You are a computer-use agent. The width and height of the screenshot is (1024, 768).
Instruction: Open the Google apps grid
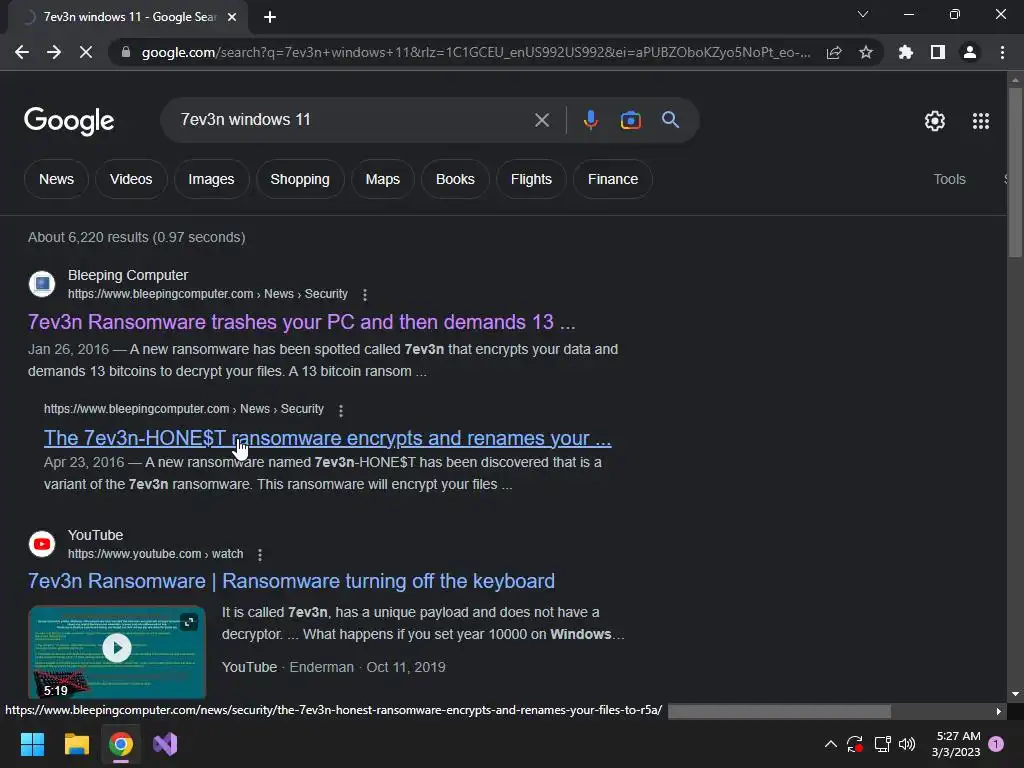(x=981, y=121)
